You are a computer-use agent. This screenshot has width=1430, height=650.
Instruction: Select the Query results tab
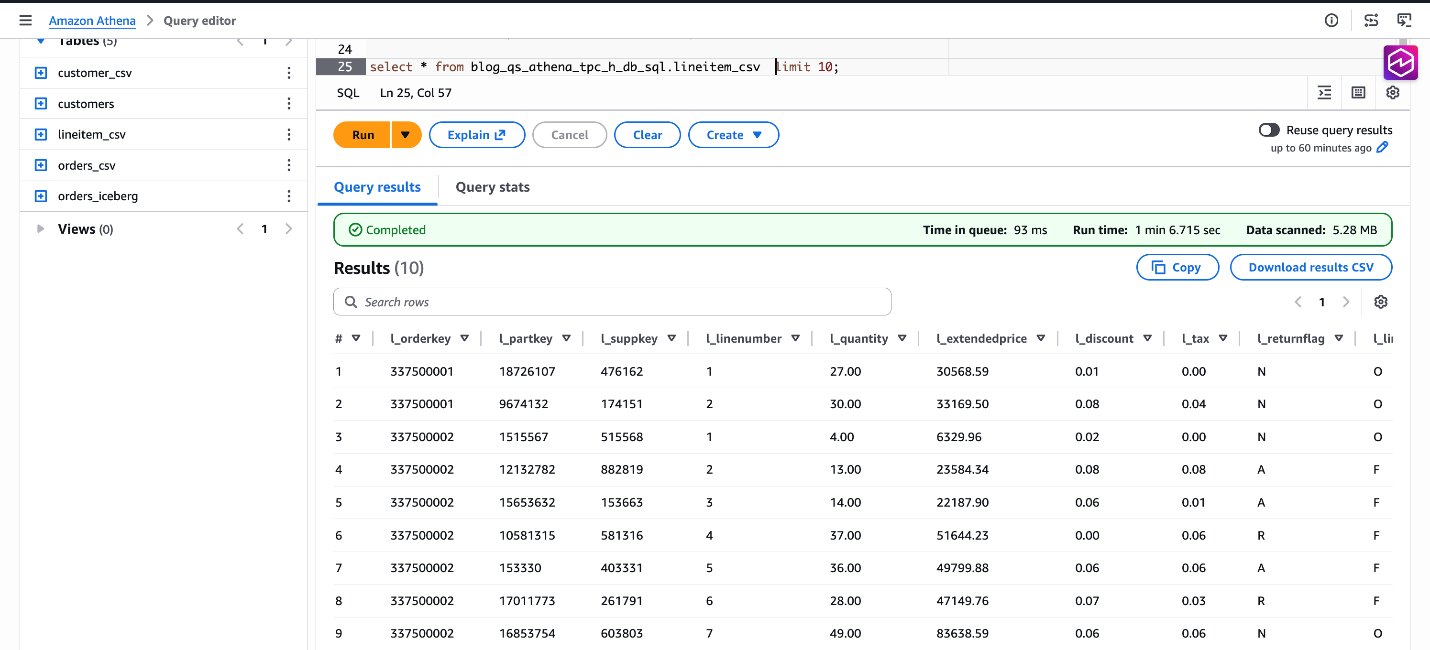pos(377,187)
